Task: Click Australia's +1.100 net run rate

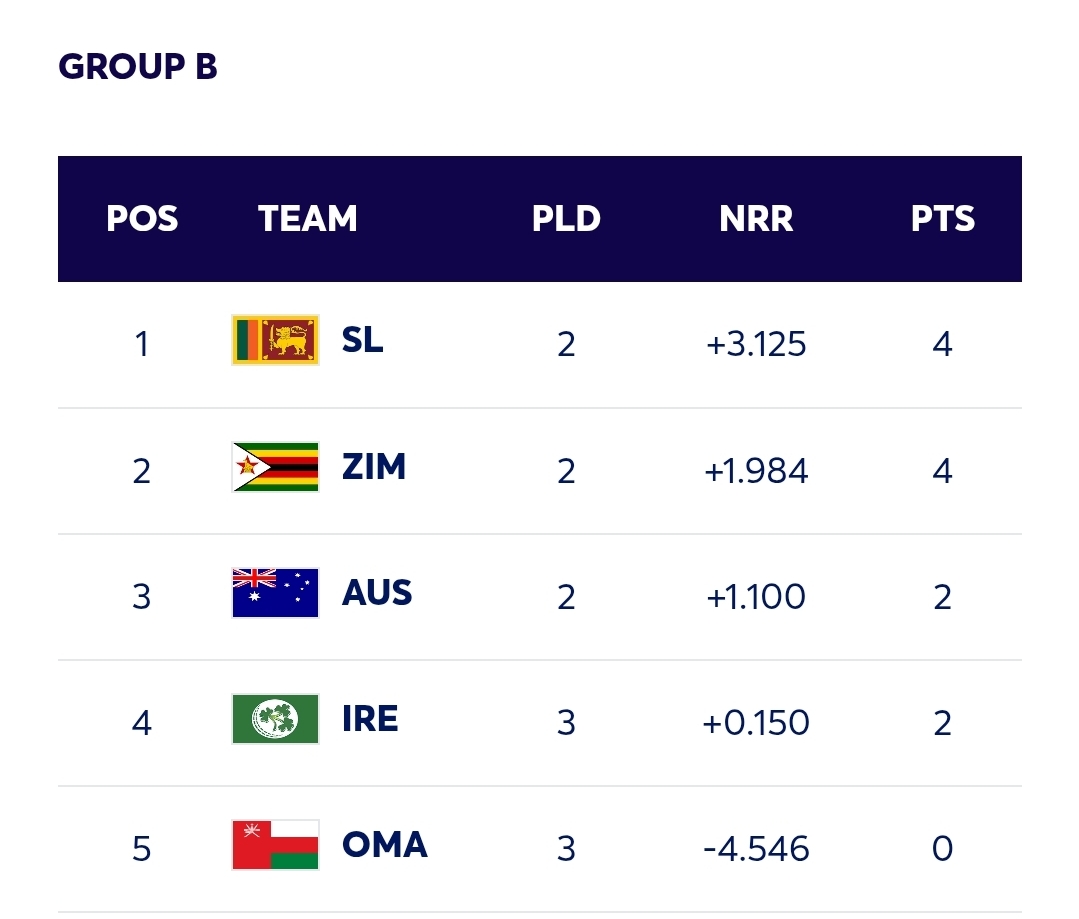Action: [x=756, y=597]
